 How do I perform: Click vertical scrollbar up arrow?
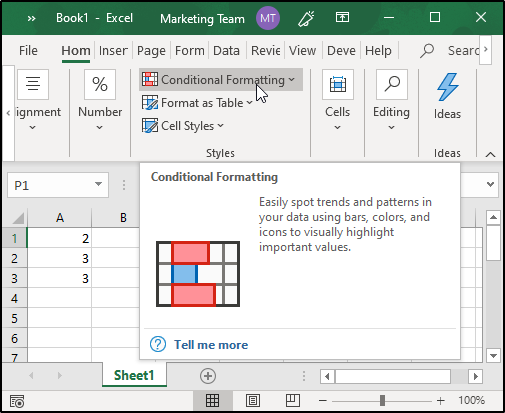tap(493, 218)
